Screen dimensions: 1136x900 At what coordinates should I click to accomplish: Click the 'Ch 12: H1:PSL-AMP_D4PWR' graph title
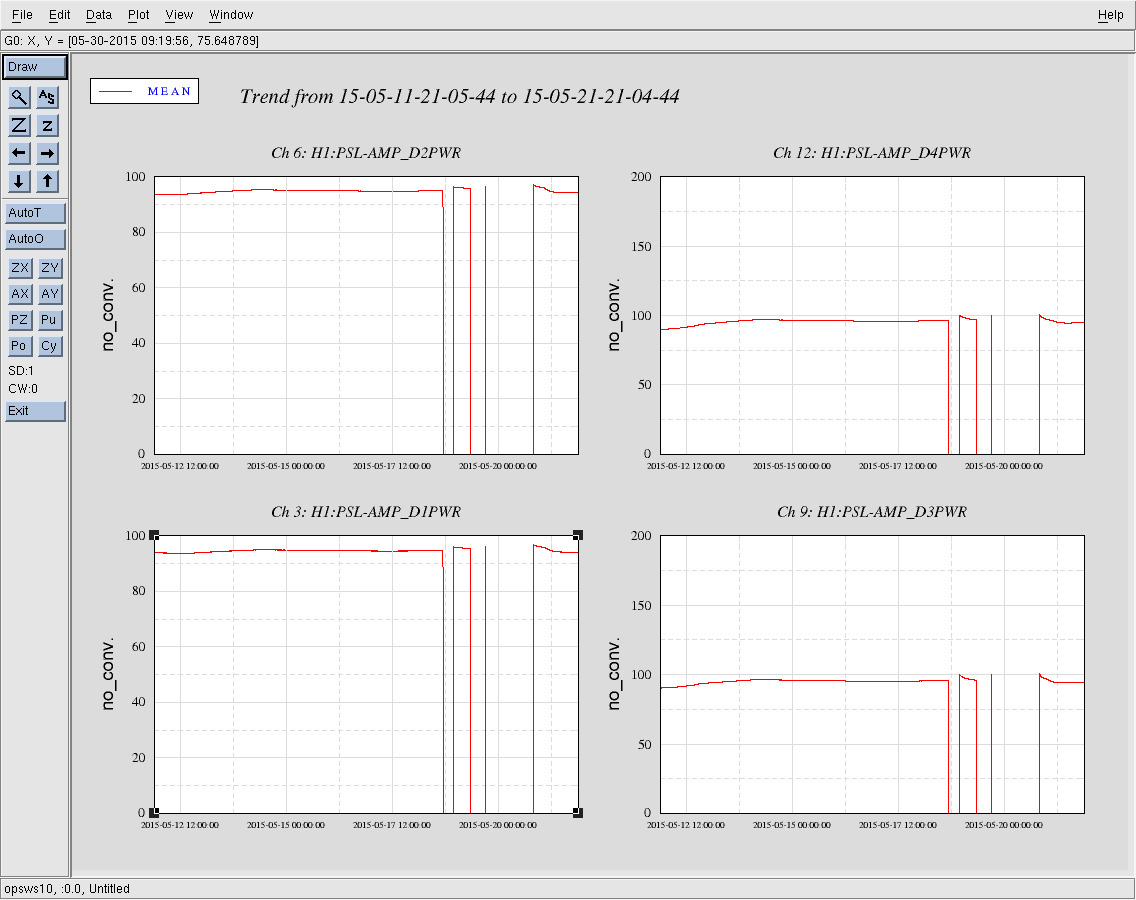tap(872, 153)
